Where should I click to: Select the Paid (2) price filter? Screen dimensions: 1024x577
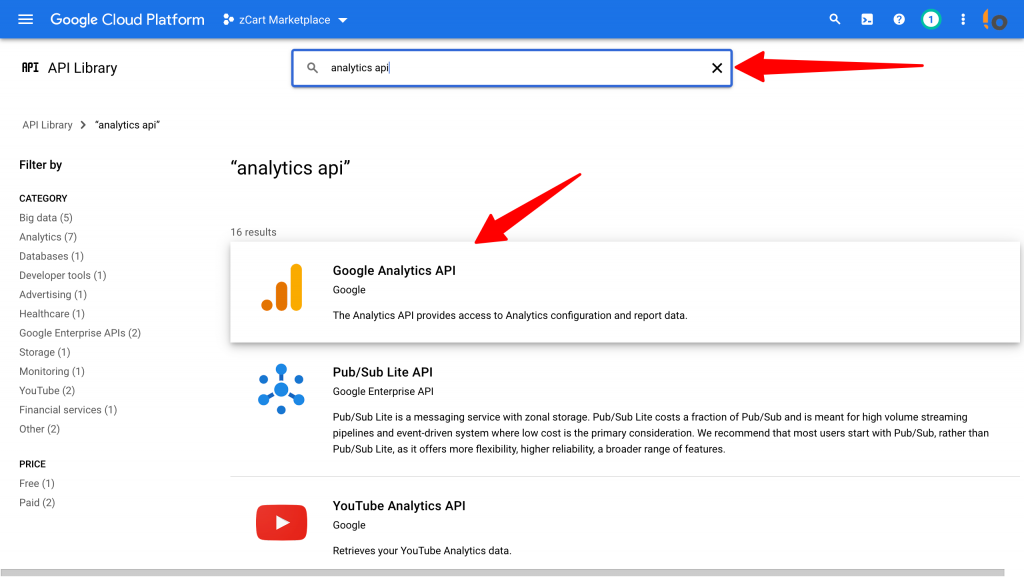pos(37,503)
